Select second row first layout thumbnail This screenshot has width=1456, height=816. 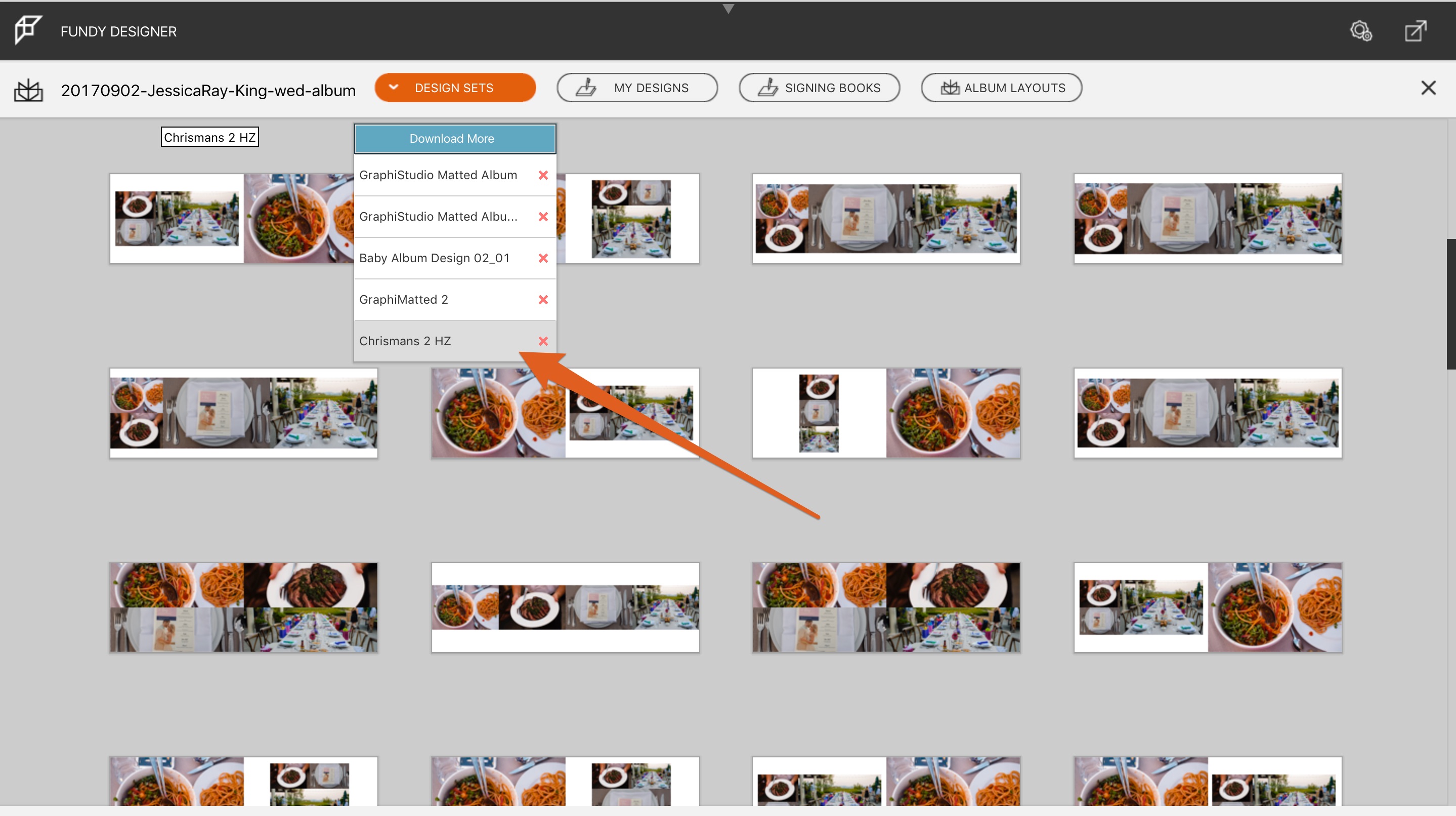click(244, 413)
